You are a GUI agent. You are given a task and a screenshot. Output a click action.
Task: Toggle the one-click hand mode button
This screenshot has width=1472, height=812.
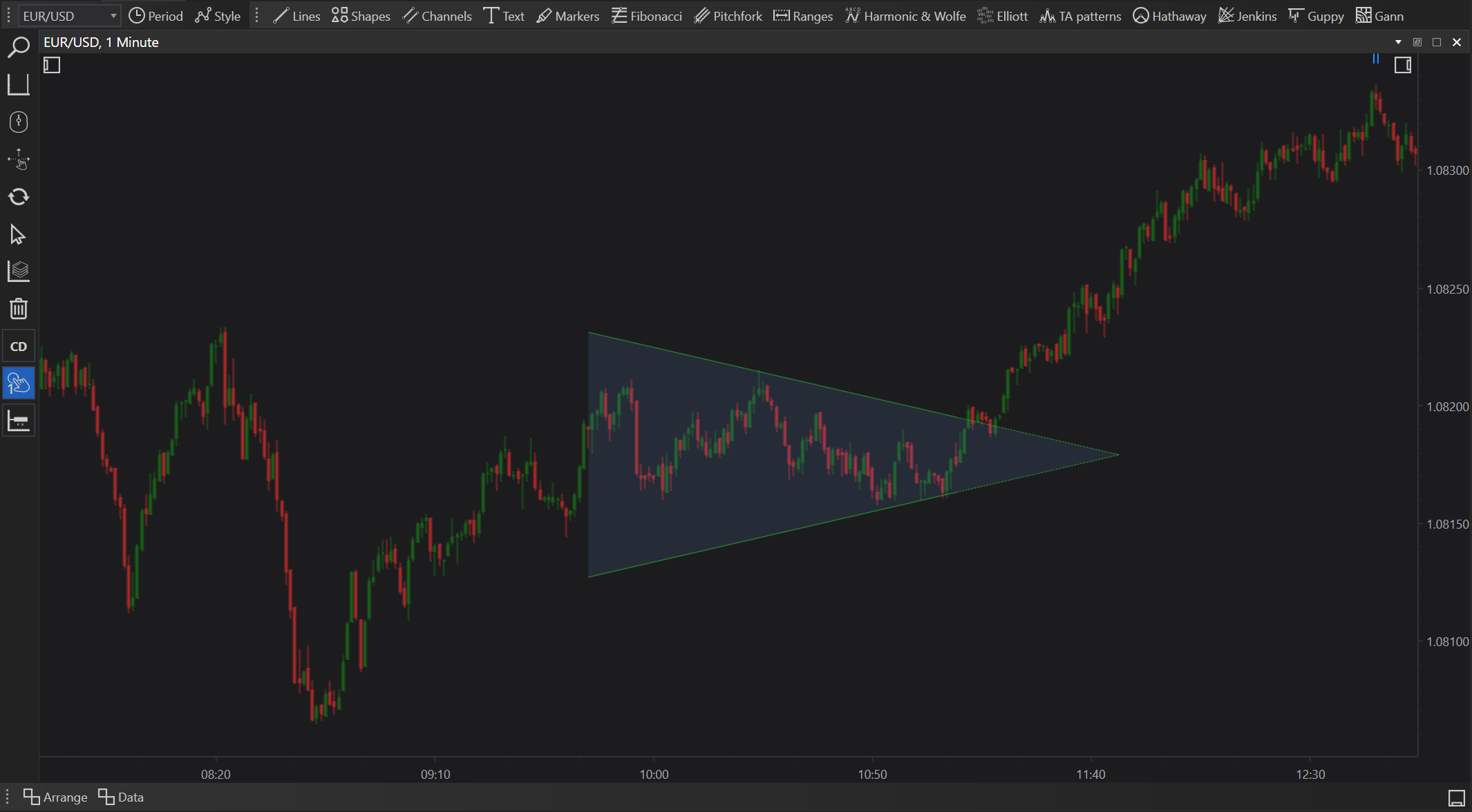(19, 383)
